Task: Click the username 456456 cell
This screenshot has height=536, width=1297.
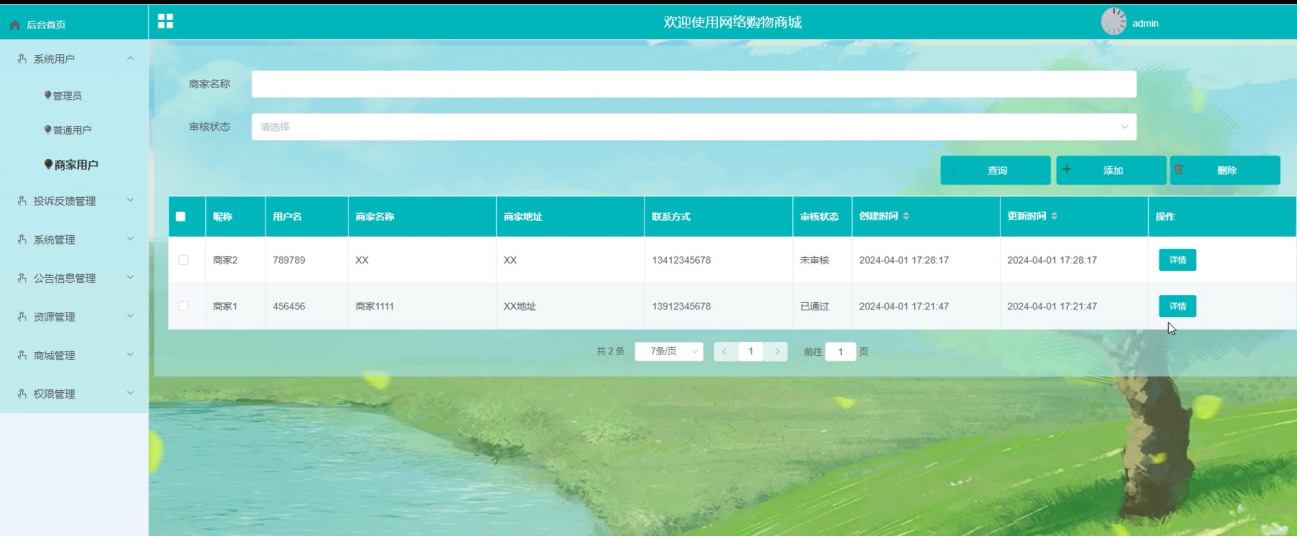Action: click(289, 306)
